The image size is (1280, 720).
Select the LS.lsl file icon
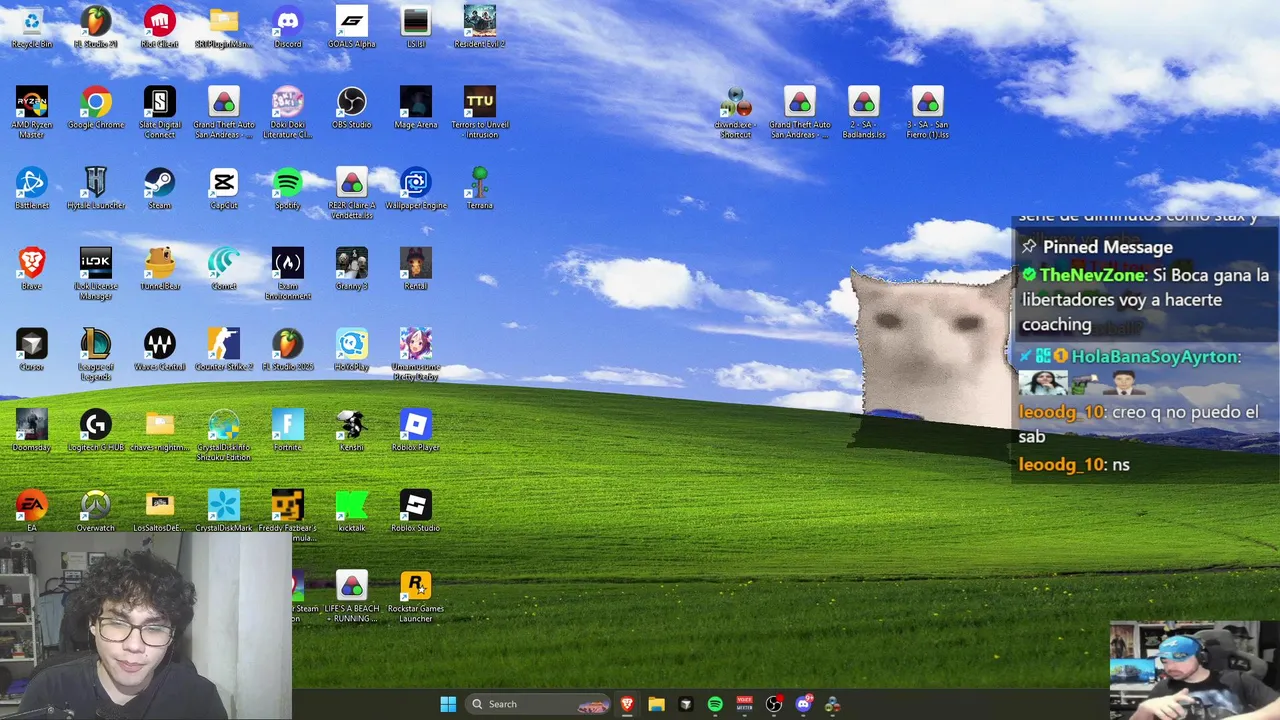tap(415, 27)
